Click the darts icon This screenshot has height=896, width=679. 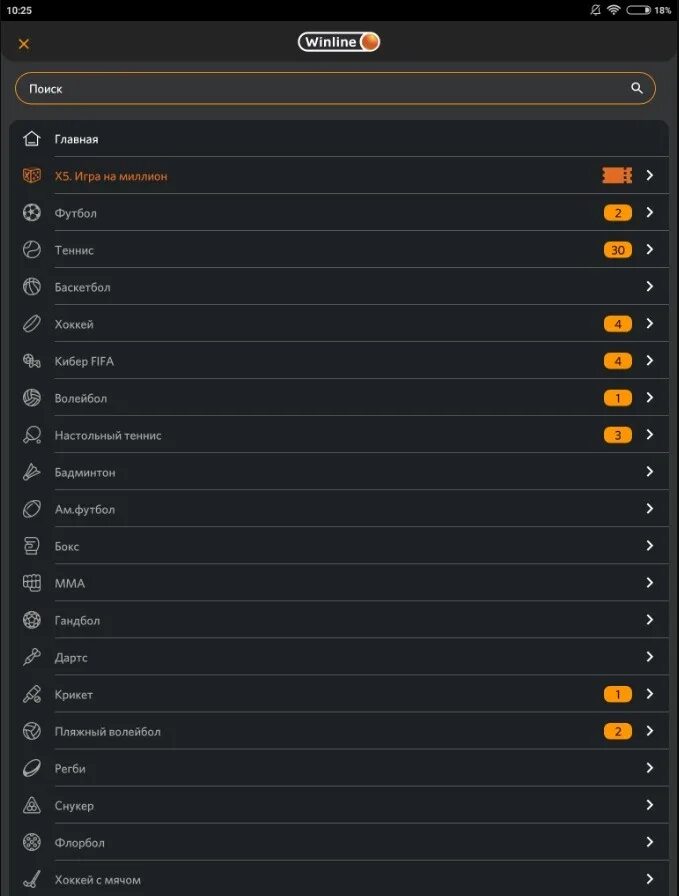tap(32, 657)
